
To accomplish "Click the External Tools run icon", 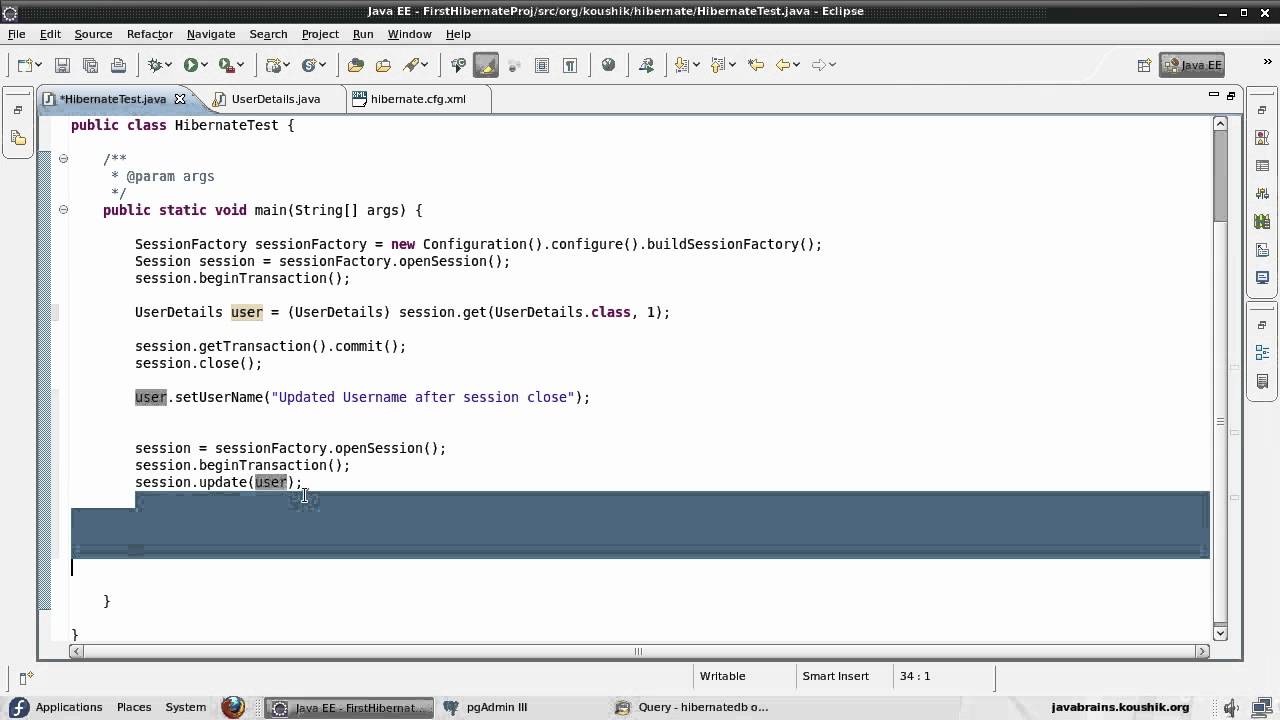I will click(226, 65).
